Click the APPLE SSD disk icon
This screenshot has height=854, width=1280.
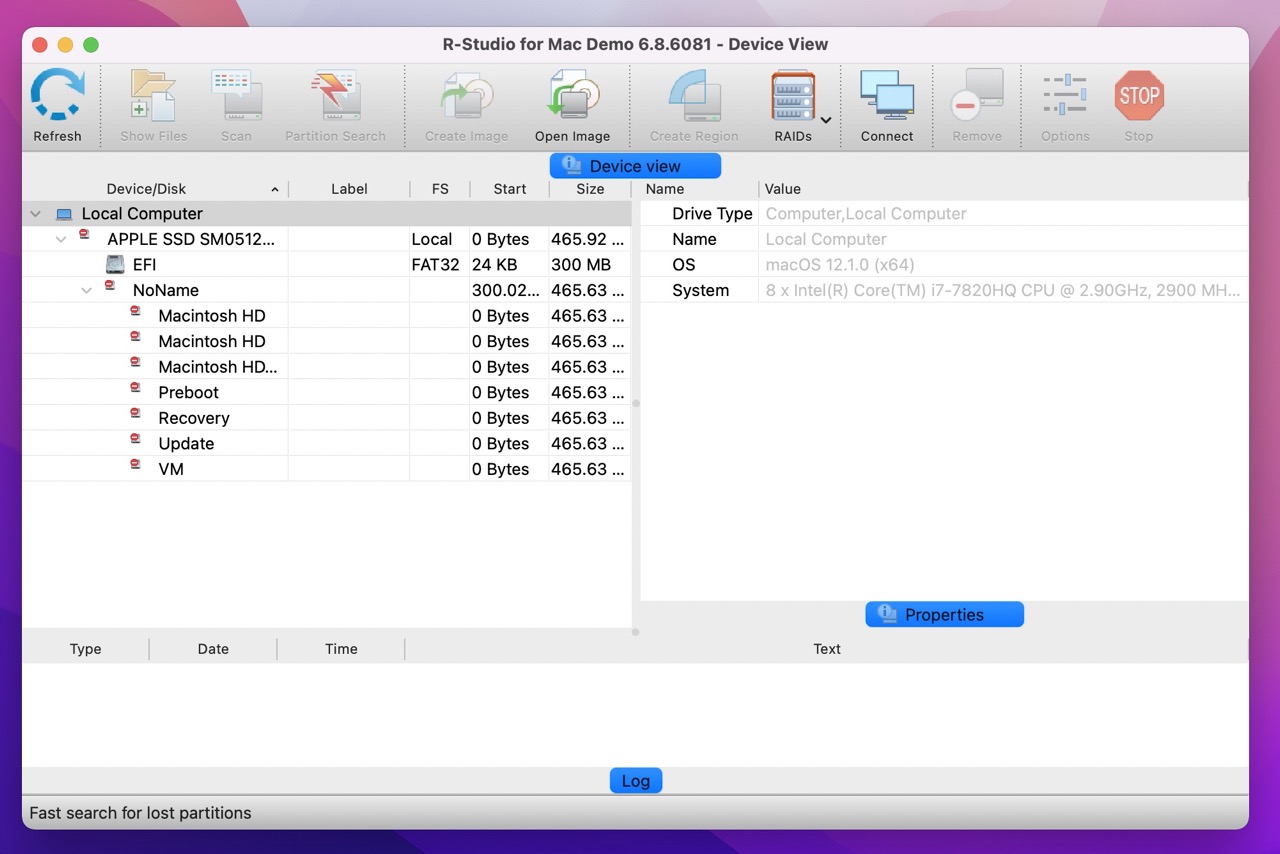(84, 234)
